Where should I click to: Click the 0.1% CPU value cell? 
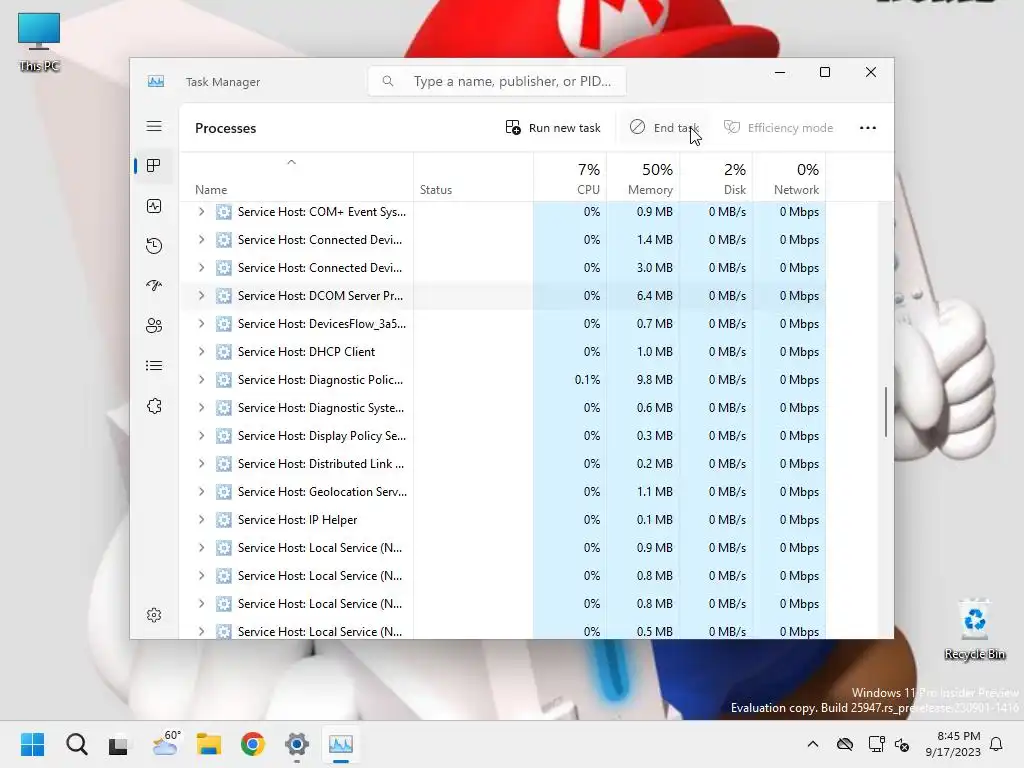pos(570,380)
